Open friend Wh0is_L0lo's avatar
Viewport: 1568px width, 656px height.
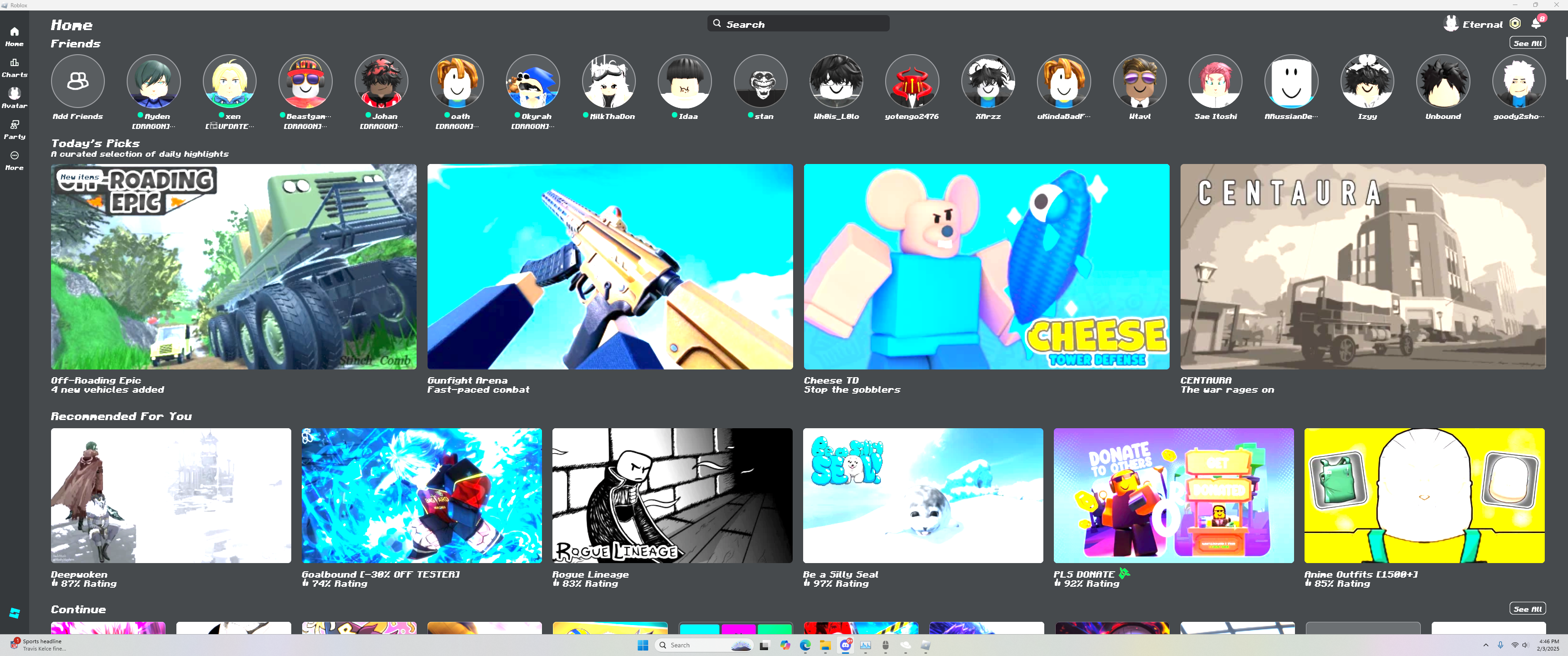pos(836,81)
